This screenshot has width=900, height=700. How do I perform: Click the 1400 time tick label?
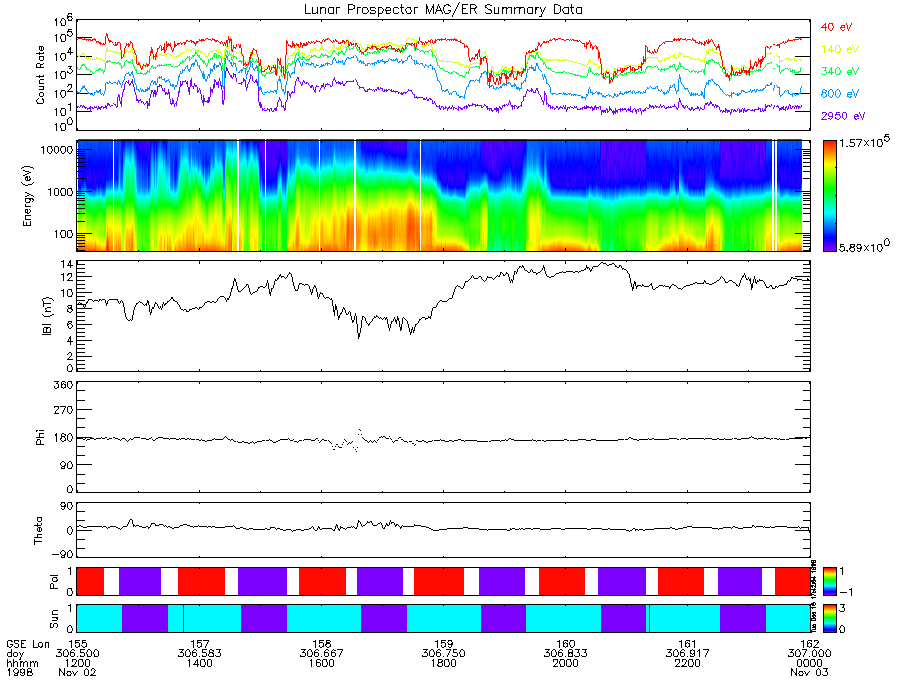(199, 663)
